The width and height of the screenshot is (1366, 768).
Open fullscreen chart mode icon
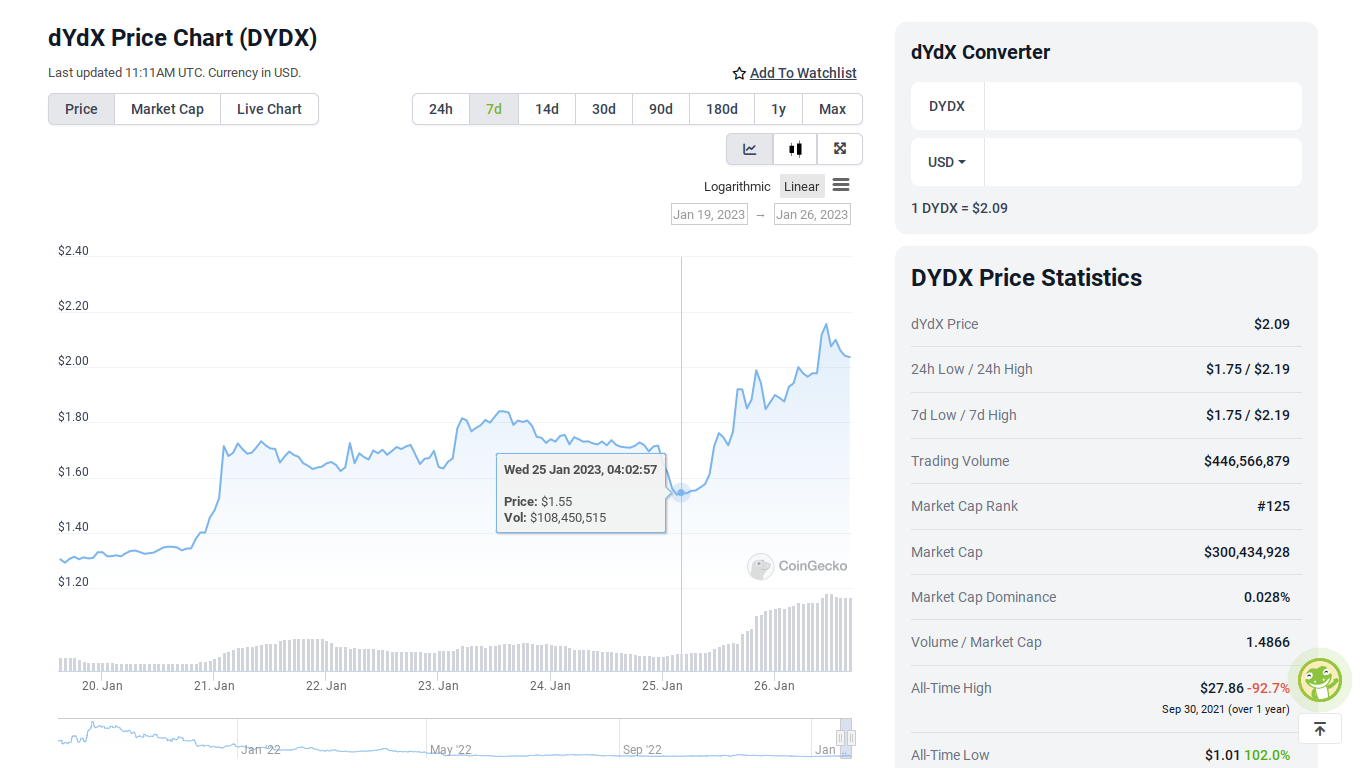click(840, 149)
